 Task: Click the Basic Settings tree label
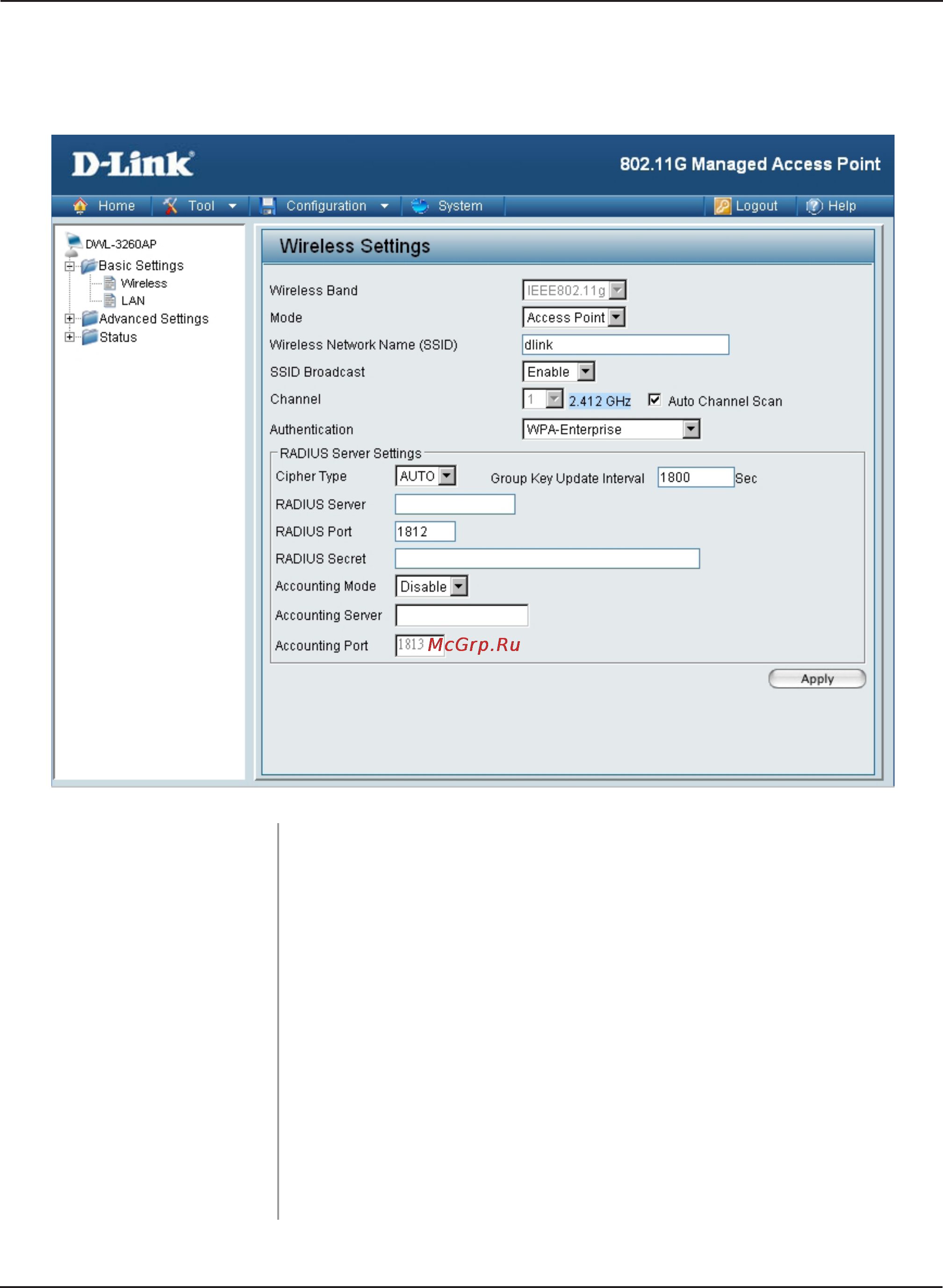[141, 266]
